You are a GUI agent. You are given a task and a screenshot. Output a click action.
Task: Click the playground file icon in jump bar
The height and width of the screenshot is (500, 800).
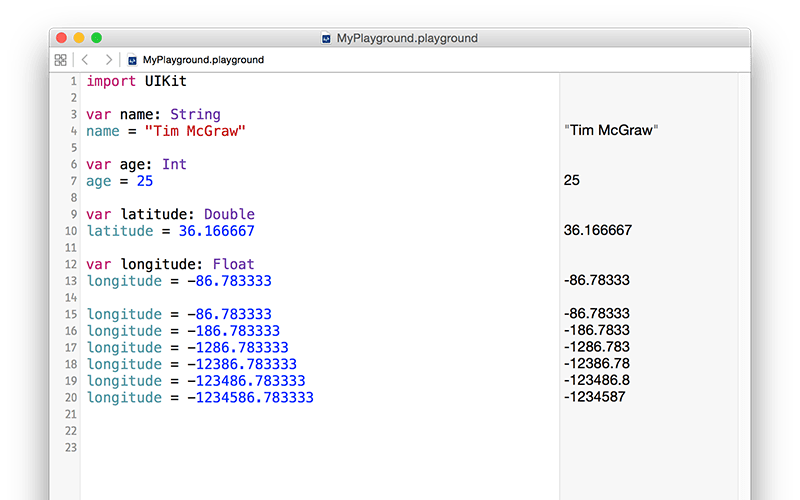tap(132, 60)
